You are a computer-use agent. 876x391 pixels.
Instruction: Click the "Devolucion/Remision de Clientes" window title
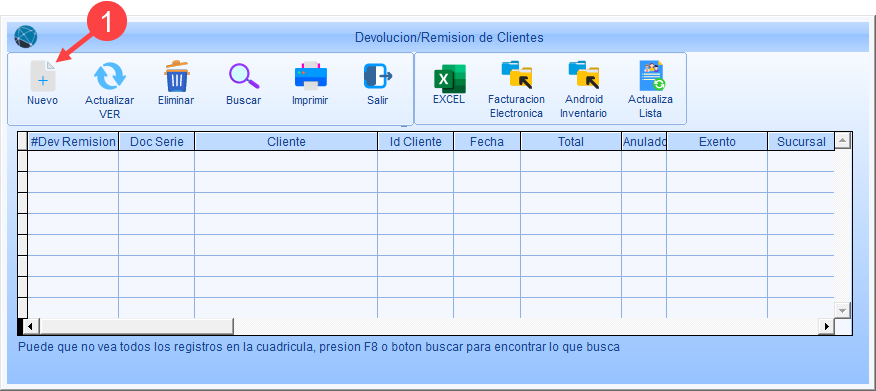[x=449, y=37]
